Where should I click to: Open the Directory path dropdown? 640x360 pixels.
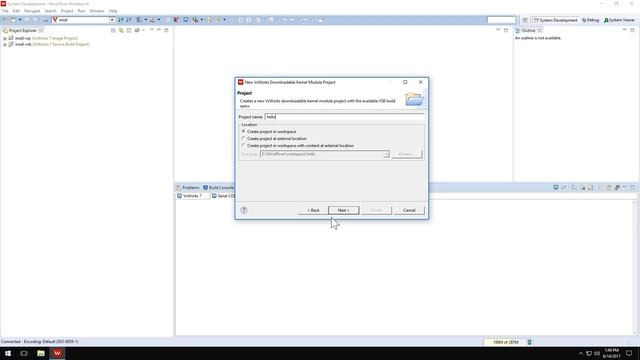pos(386,154)
